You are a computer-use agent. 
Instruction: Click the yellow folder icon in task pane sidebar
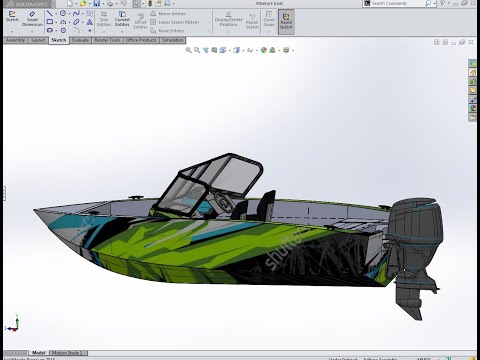(x=473, y=90)
